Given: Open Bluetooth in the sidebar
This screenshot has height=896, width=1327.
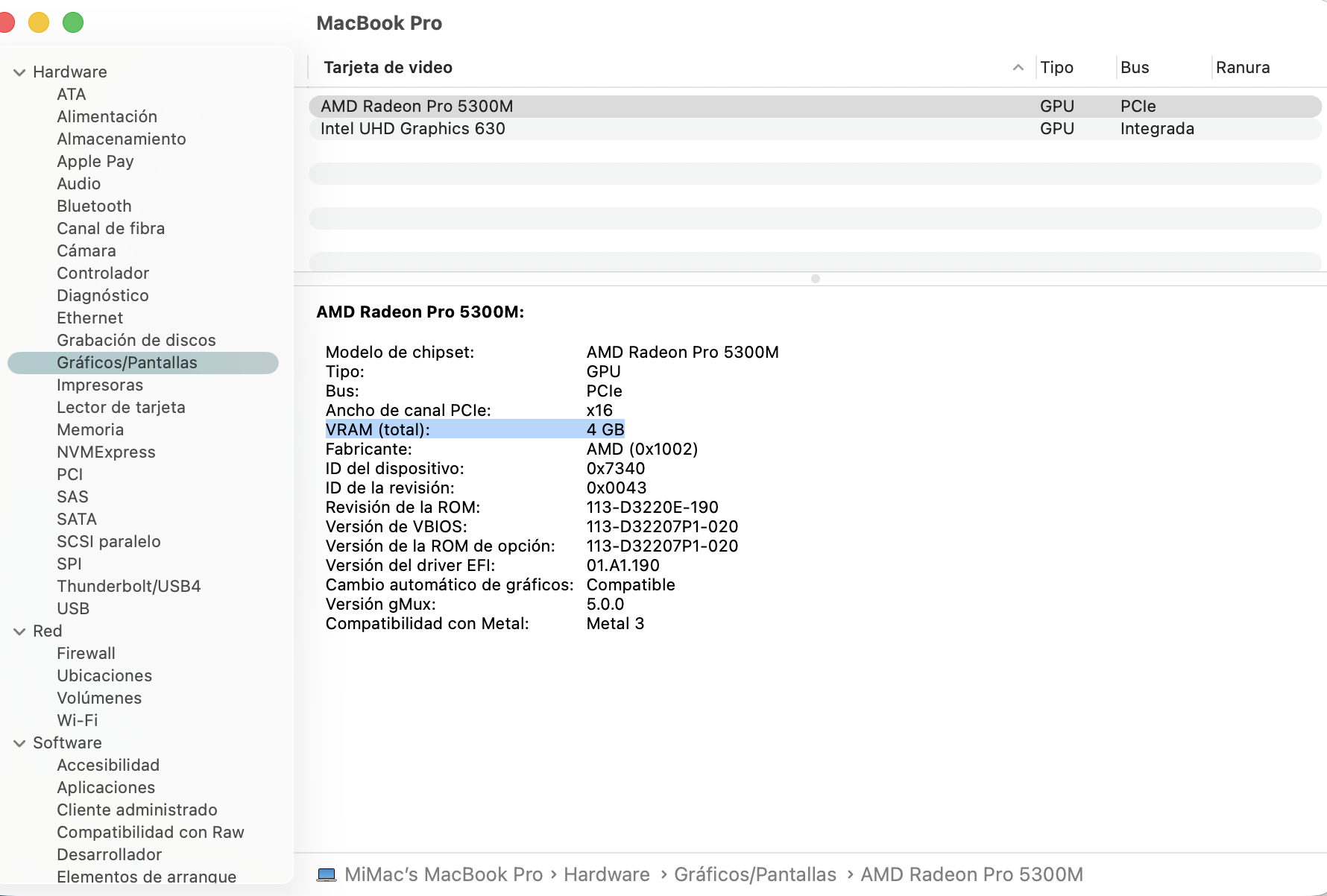Looking at the screenshot, I should tap(94, 206).
